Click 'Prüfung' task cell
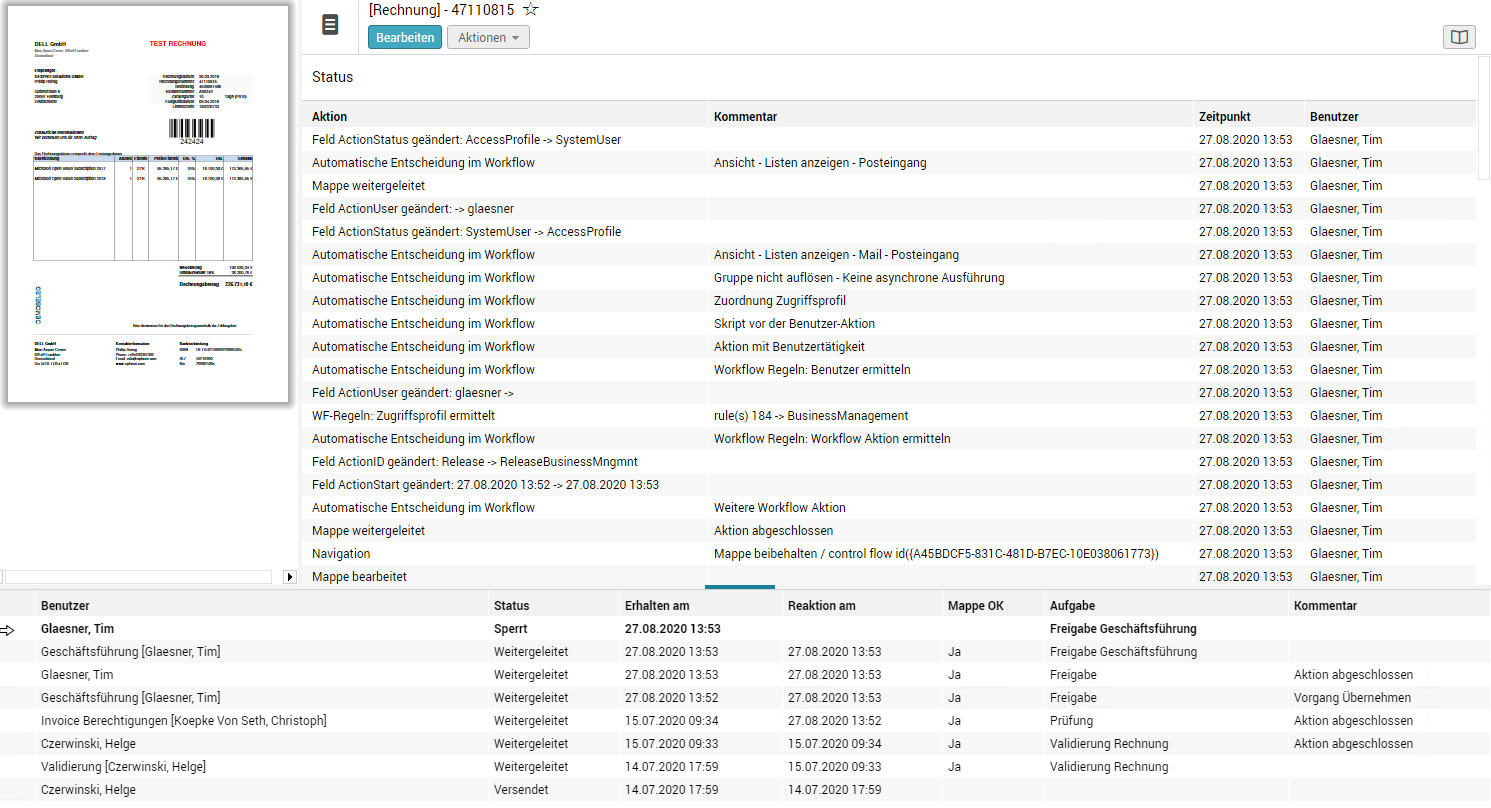The image size is (1491, 808). click(x=1071, y=721)
